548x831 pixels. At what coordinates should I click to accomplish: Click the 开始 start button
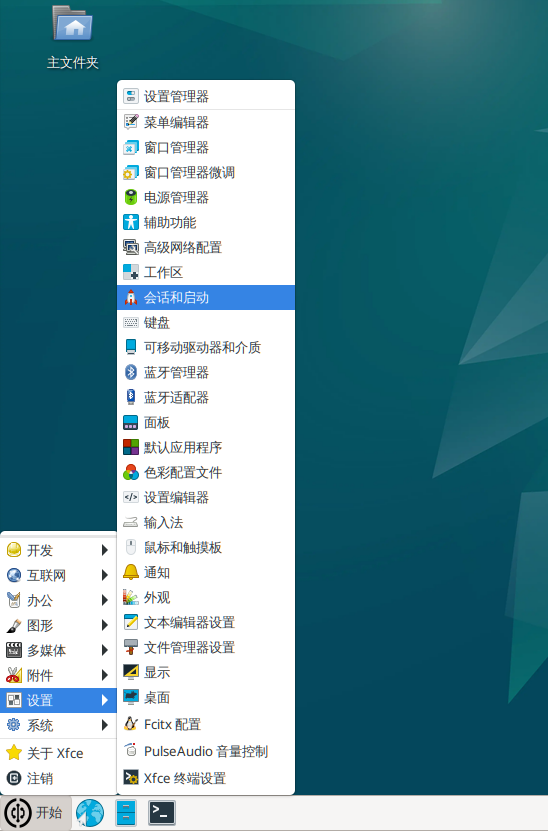35,812
